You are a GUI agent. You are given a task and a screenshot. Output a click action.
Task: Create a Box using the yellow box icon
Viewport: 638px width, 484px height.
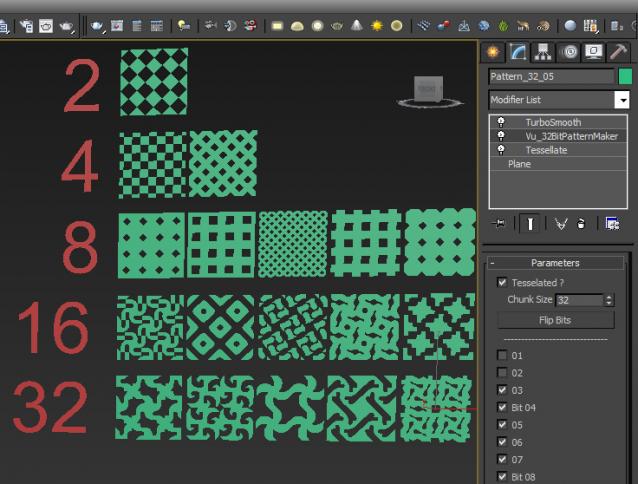(x=277, y=26)
